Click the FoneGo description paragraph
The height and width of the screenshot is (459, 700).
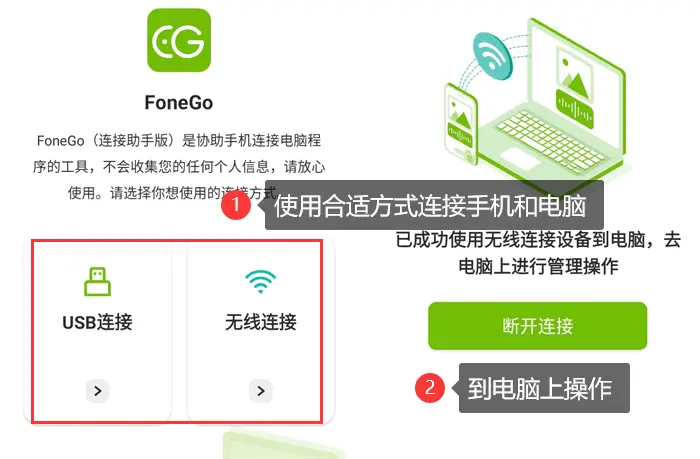click(x=179, y=167)
